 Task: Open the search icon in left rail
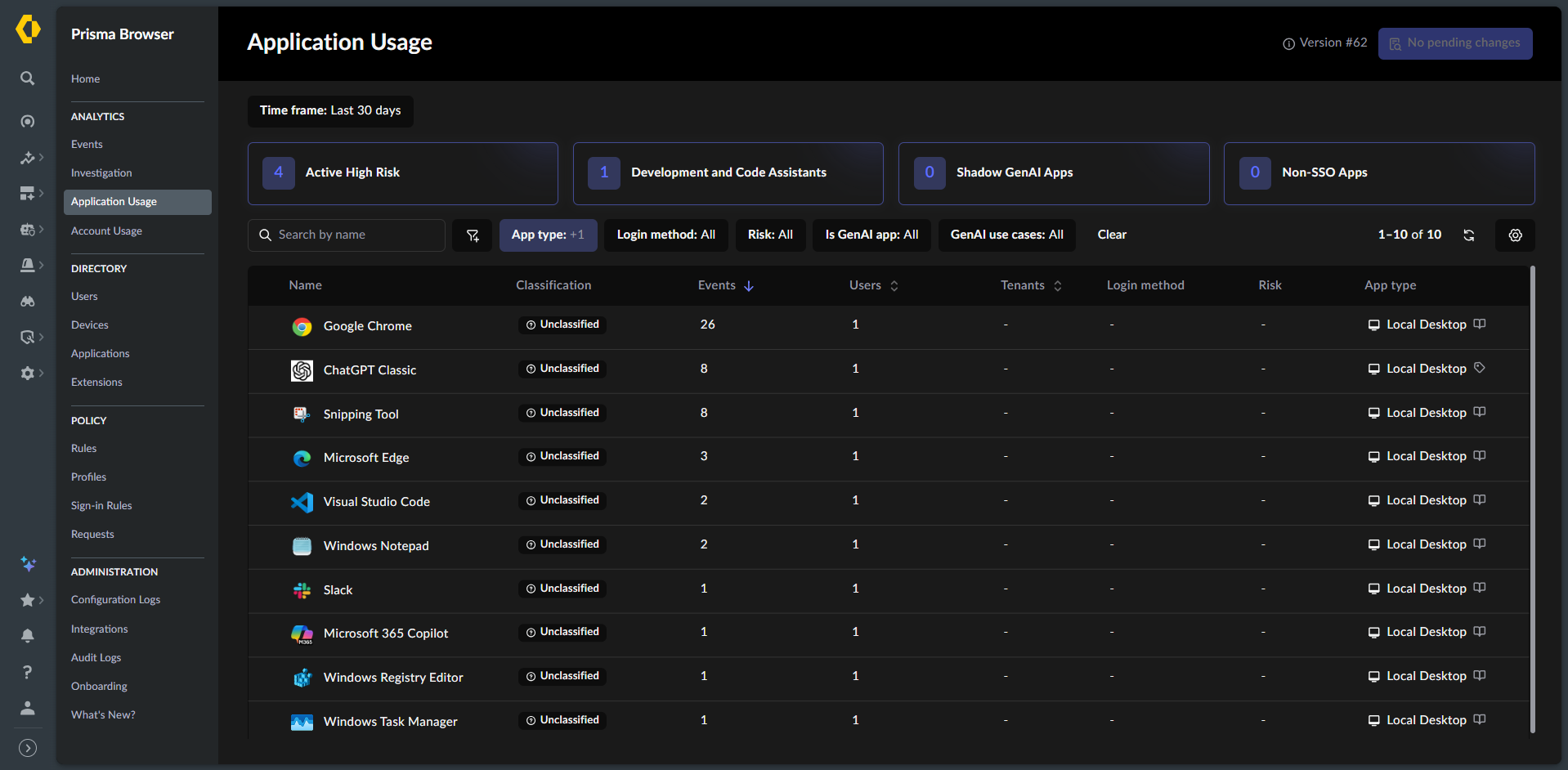pos(28,78)
